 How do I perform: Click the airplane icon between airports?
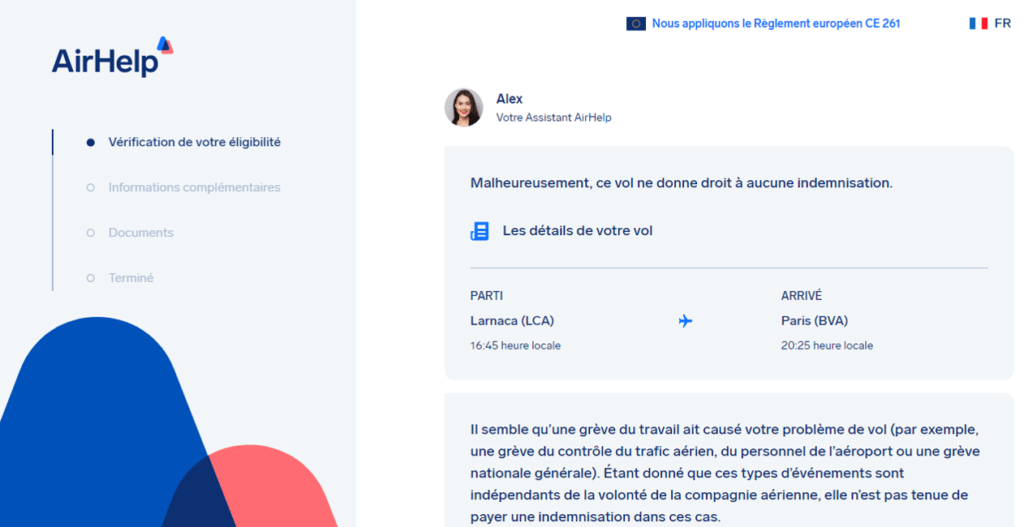(x=685, y=321)
